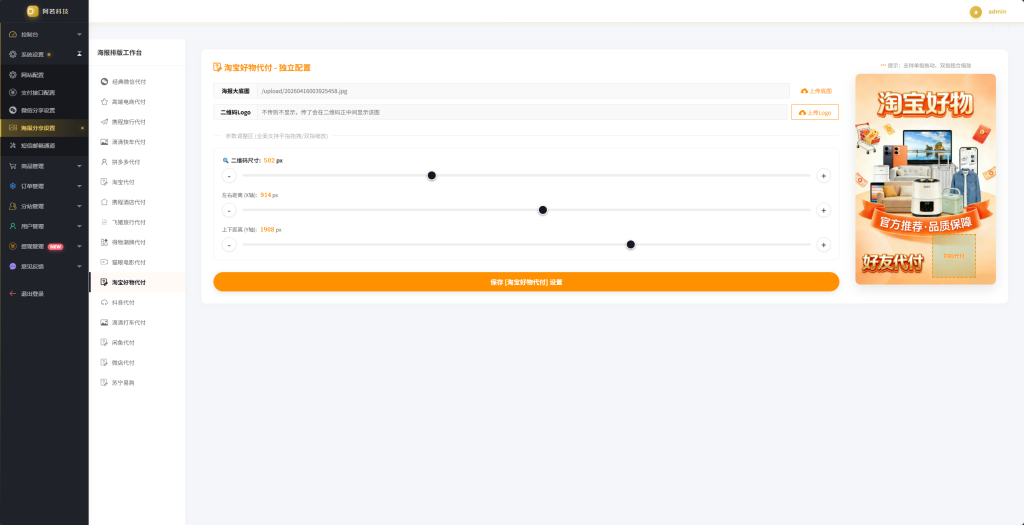Viewport: 1024px width, 525px height.
Task: Decrease Y-axis distance with minus button
Action: pos(229,245)
